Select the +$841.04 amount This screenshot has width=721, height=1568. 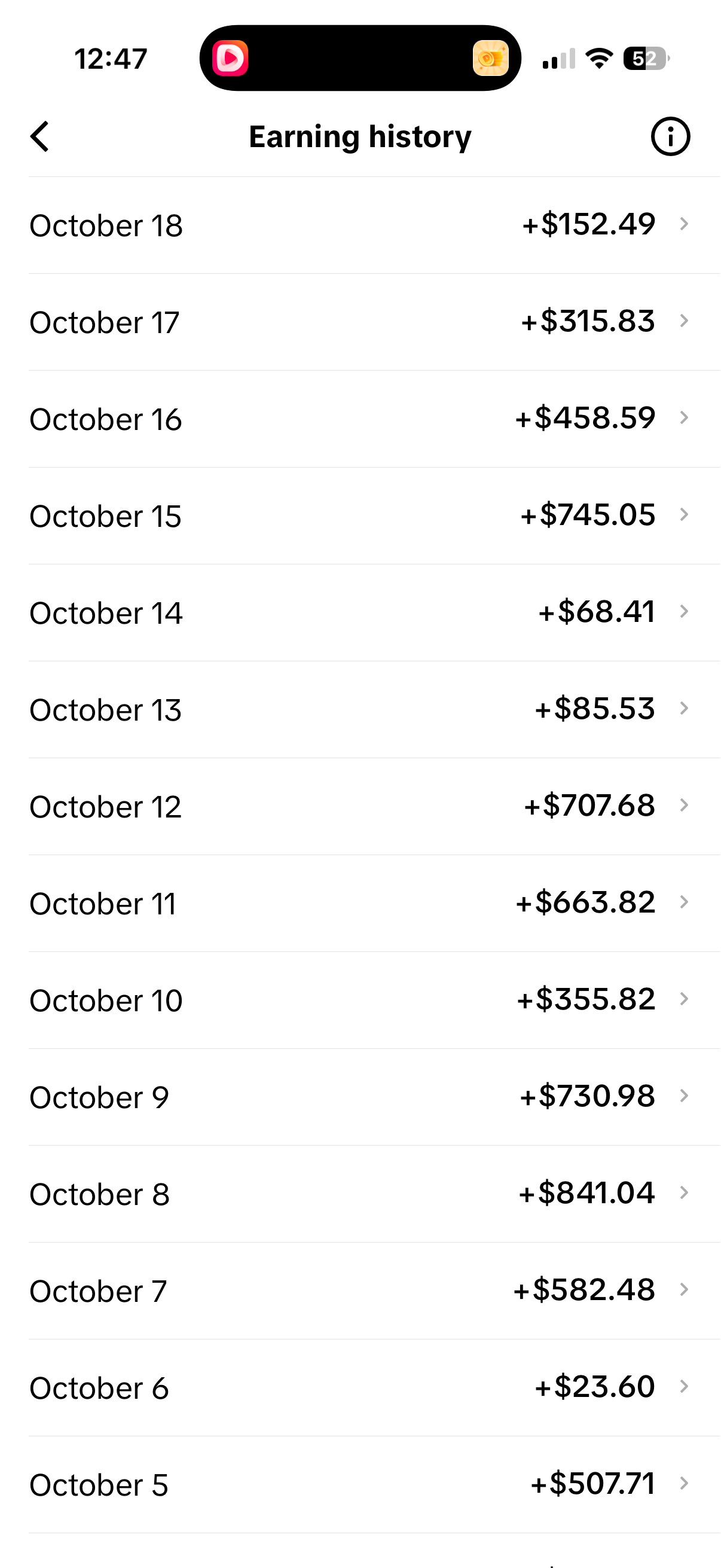[586, 1193]
